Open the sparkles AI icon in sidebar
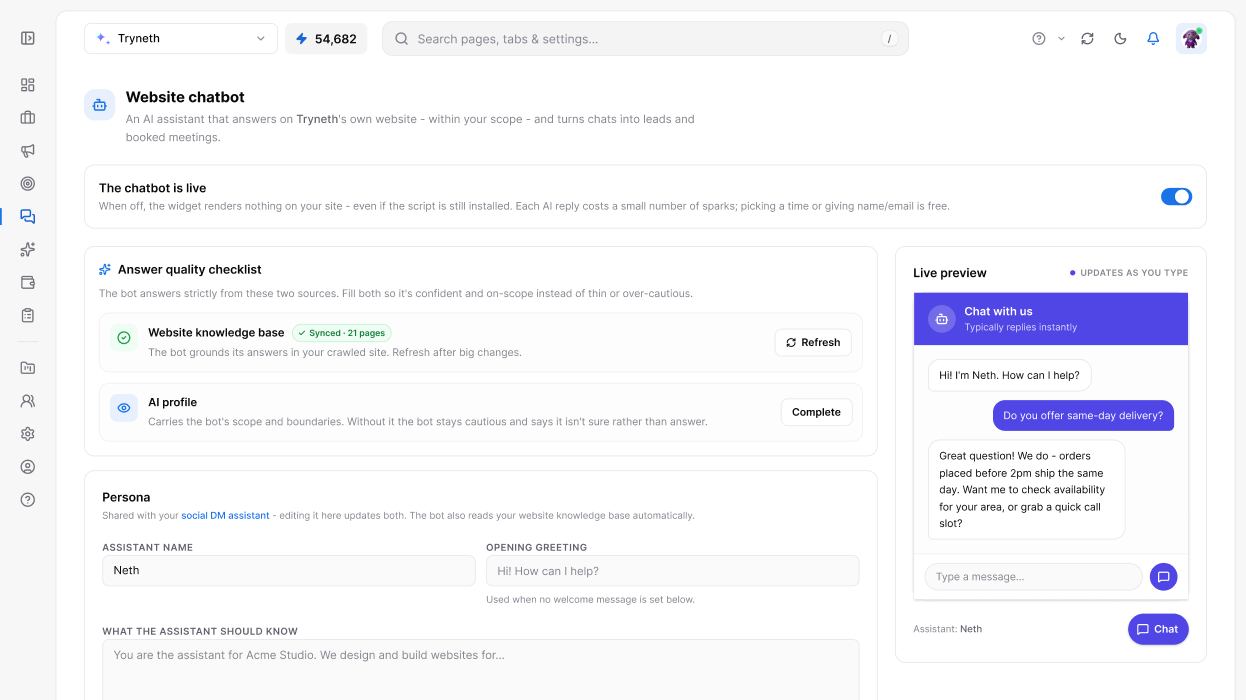 click(x=28, y=250)
